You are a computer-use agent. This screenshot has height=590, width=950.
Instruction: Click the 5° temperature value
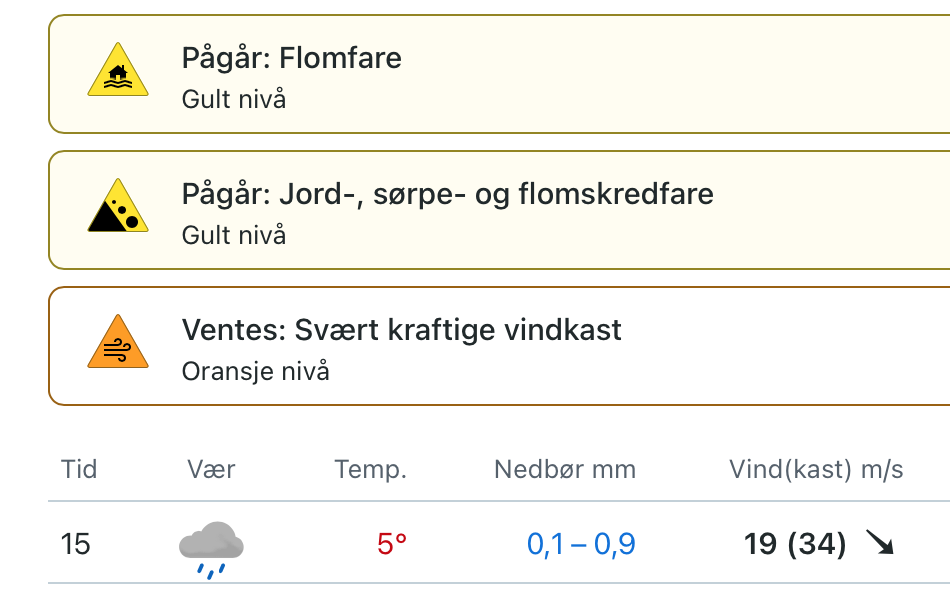392,544
